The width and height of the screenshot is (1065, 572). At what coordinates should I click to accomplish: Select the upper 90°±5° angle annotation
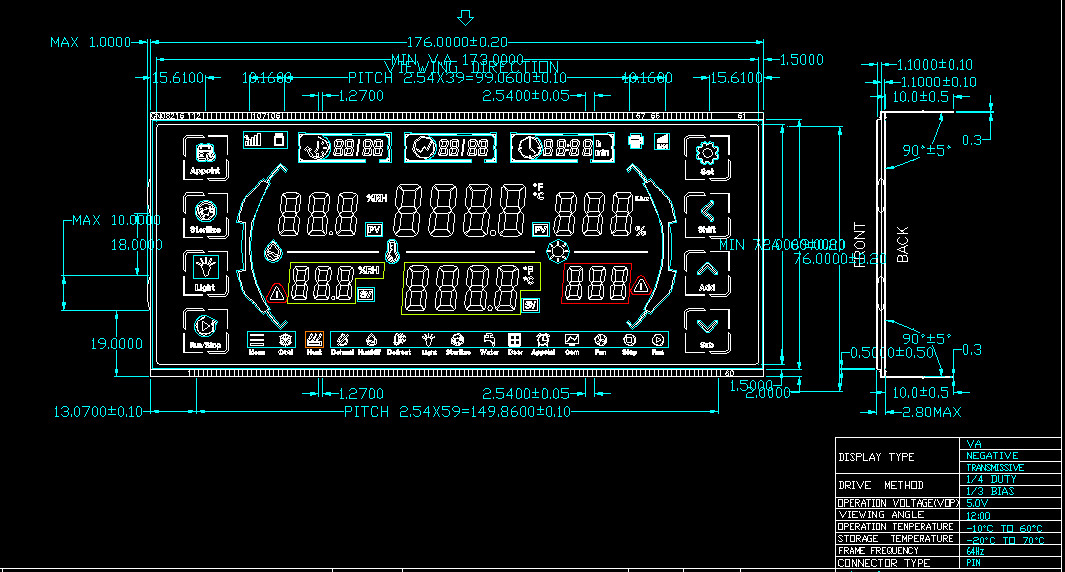926,151
